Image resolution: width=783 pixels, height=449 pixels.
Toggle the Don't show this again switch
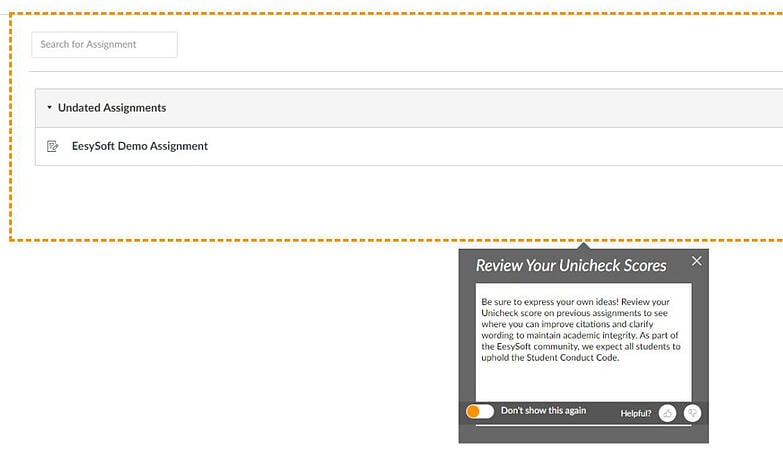(x=480, y=412)
